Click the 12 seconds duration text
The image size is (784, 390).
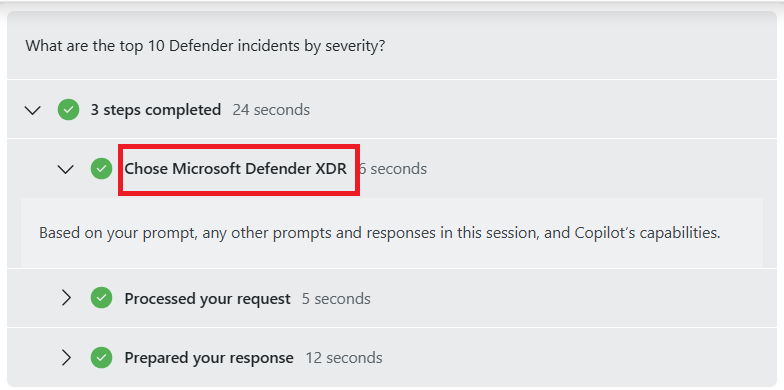(344, 358)
